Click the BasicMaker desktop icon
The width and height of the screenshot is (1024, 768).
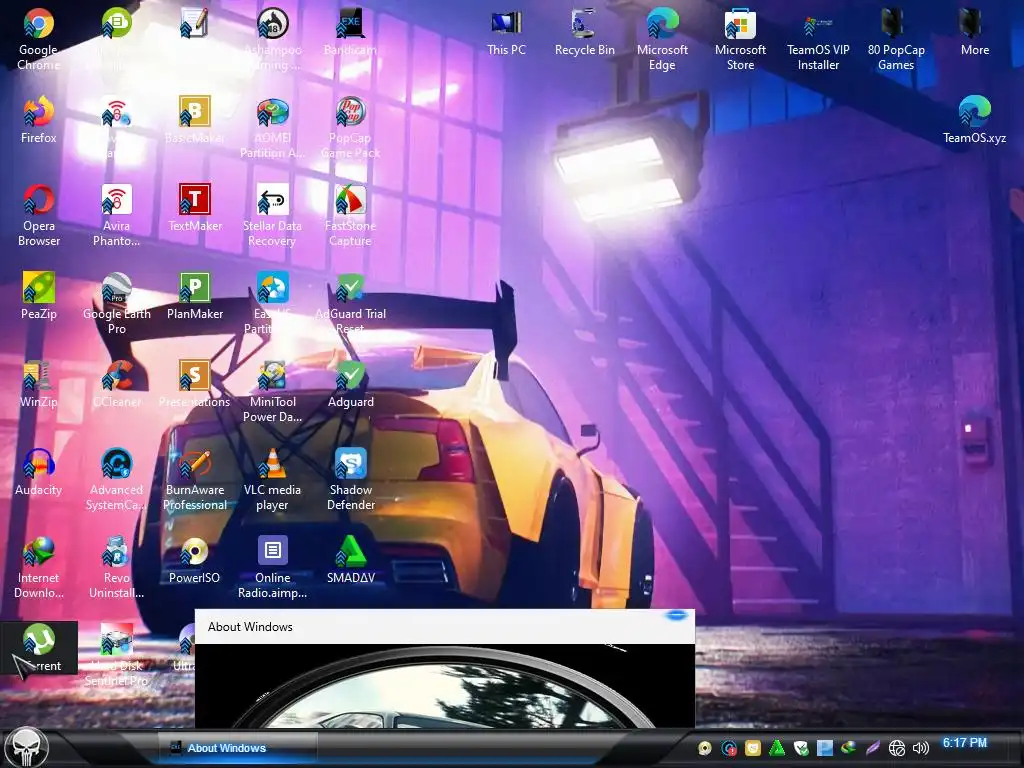(x=195, y=112)
